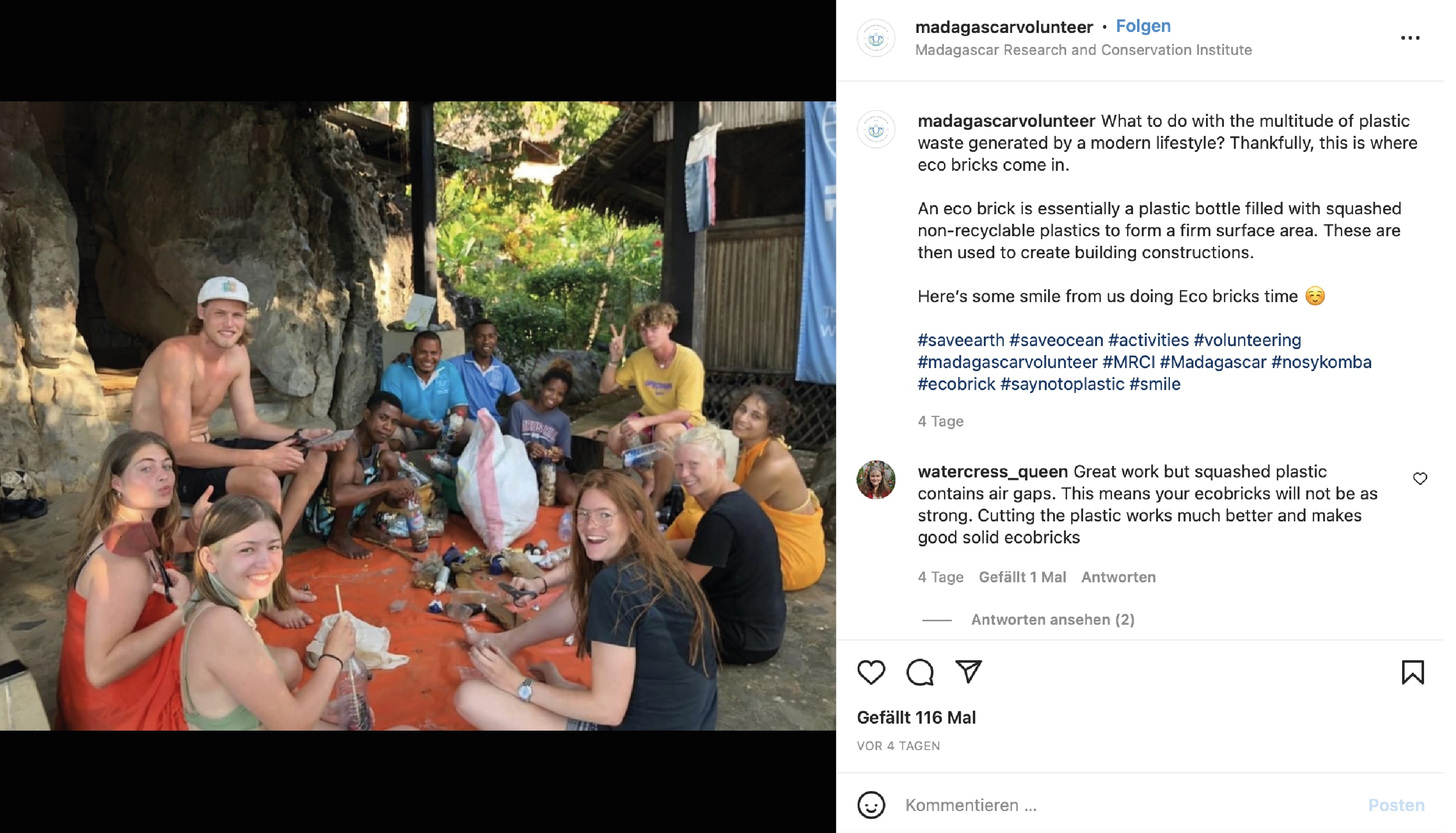The width and height of the screenshot is (1456, 833).
Task: Like watercress_queen's comment heart
Action: 1420,478
